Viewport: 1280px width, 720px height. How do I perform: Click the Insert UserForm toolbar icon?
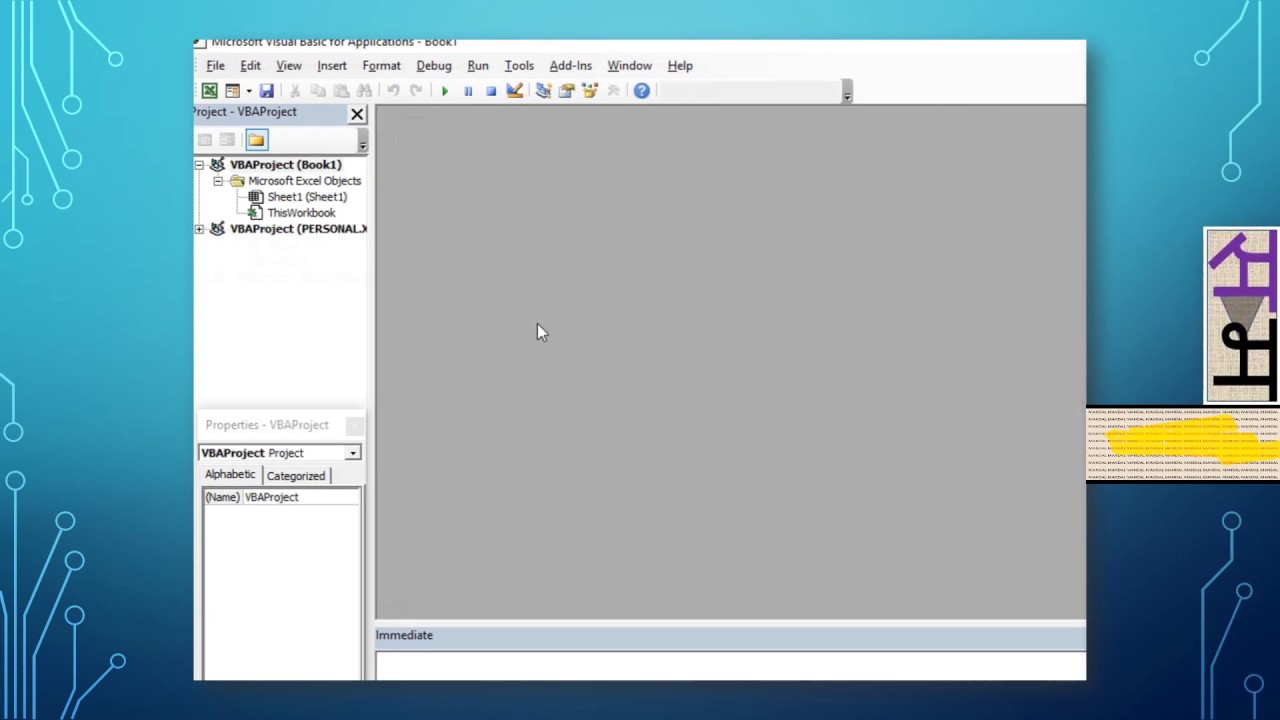[x=233, y=91]
